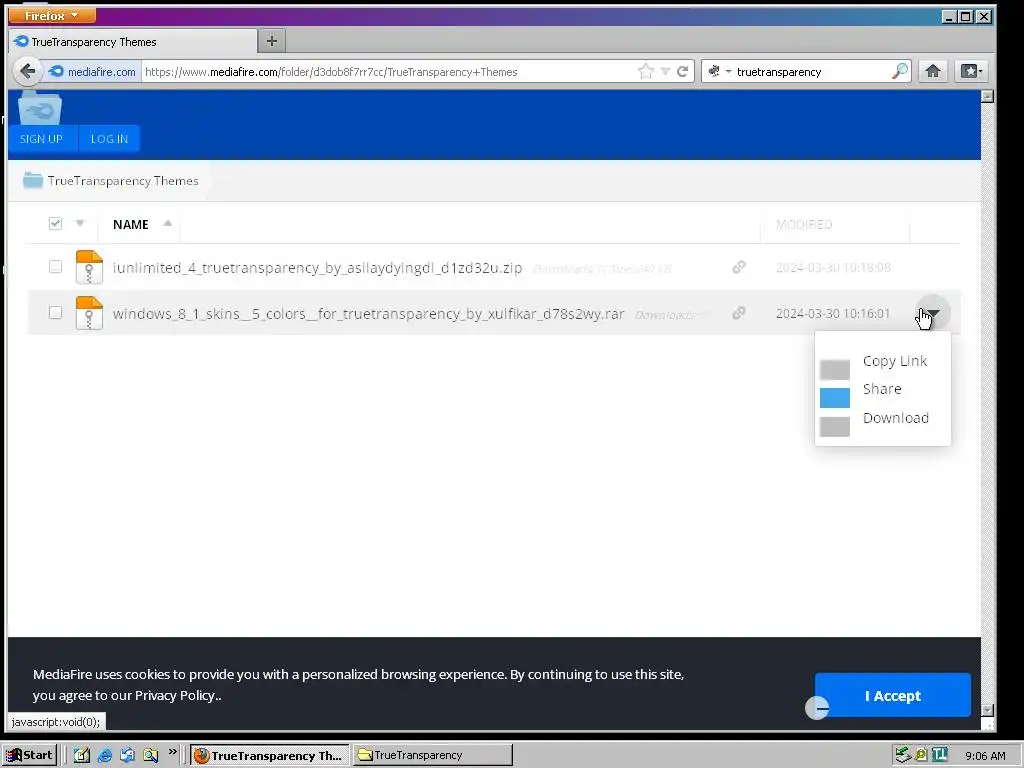This screenshot has width=1024, height=768.
Task: Click the URL address field
Action: [389, 71]
